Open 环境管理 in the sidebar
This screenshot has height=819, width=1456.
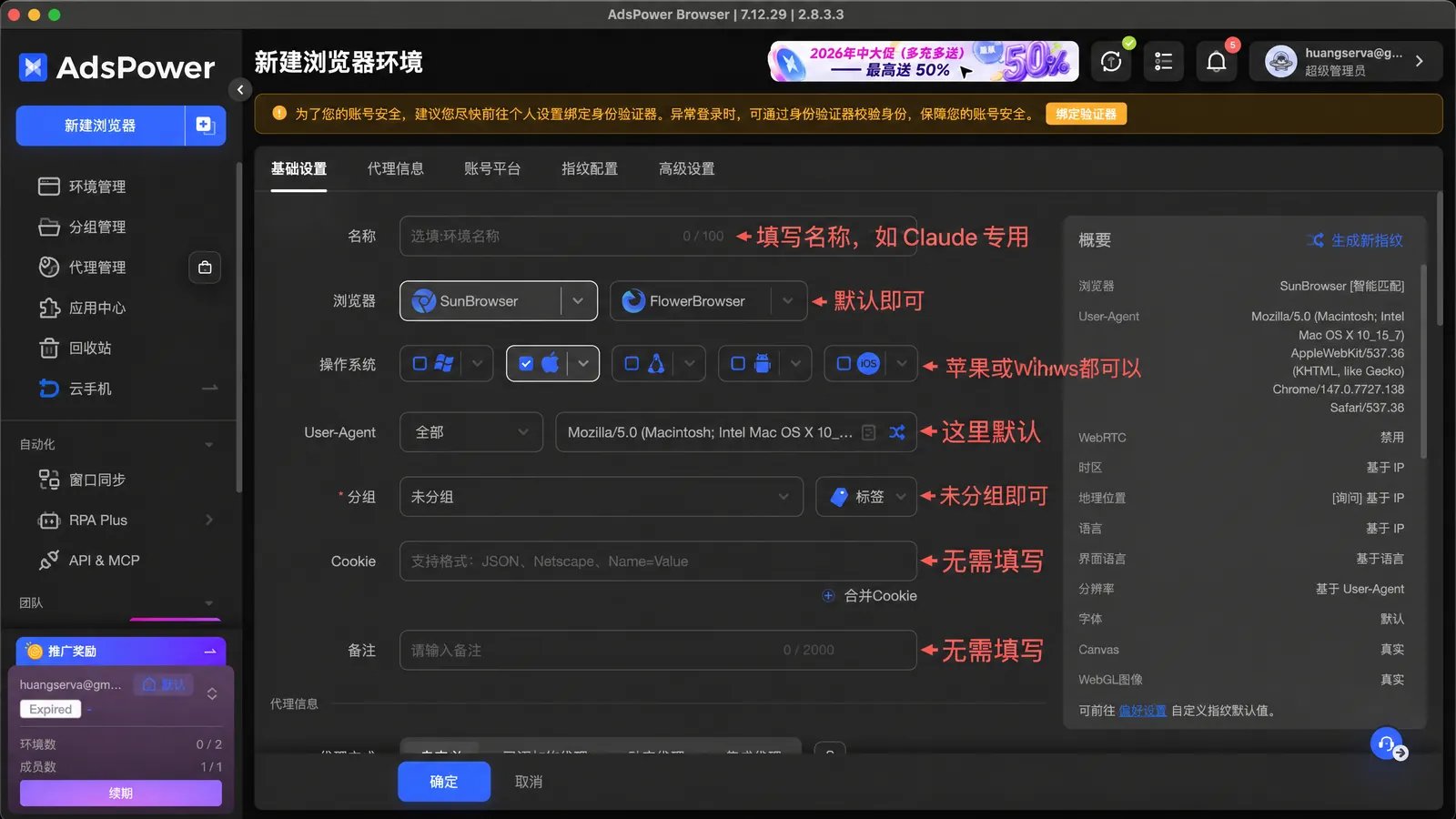pos(83,187)
